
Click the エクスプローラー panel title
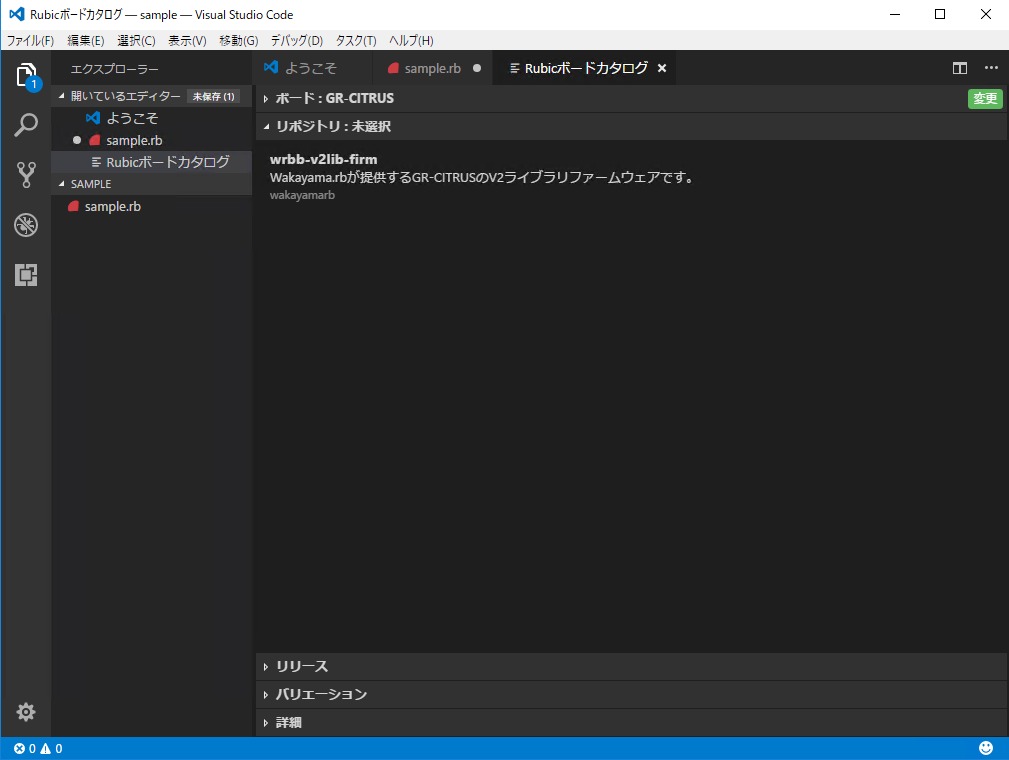[x=114, y=69]
